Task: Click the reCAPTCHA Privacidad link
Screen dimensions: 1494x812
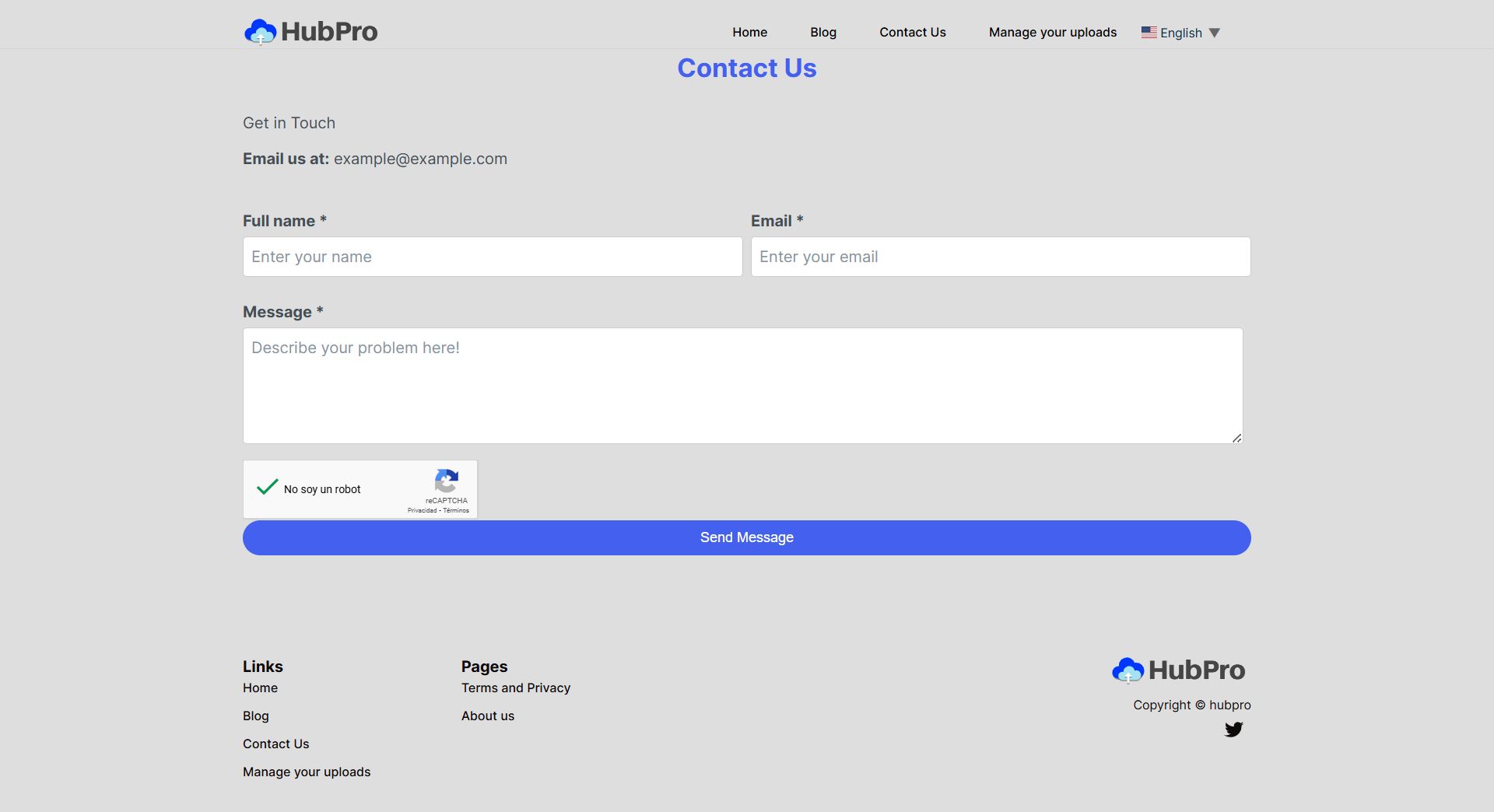Action: 423,510
